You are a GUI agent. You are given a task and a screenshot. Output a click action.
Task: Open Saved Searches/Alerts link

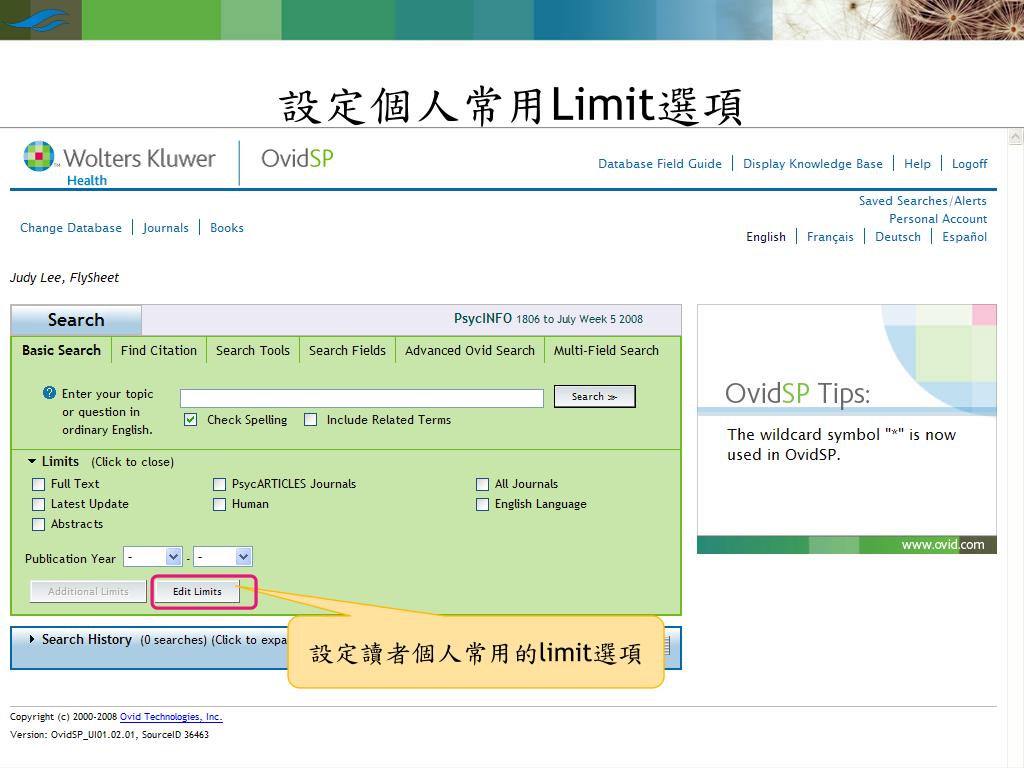coord(922,200)
